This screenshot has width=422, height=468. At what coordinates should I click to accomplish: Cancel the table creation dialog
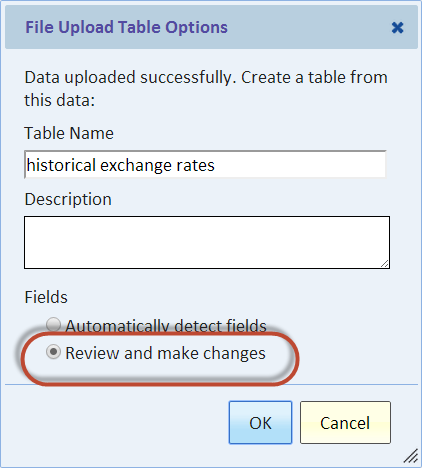coord(345,422)
